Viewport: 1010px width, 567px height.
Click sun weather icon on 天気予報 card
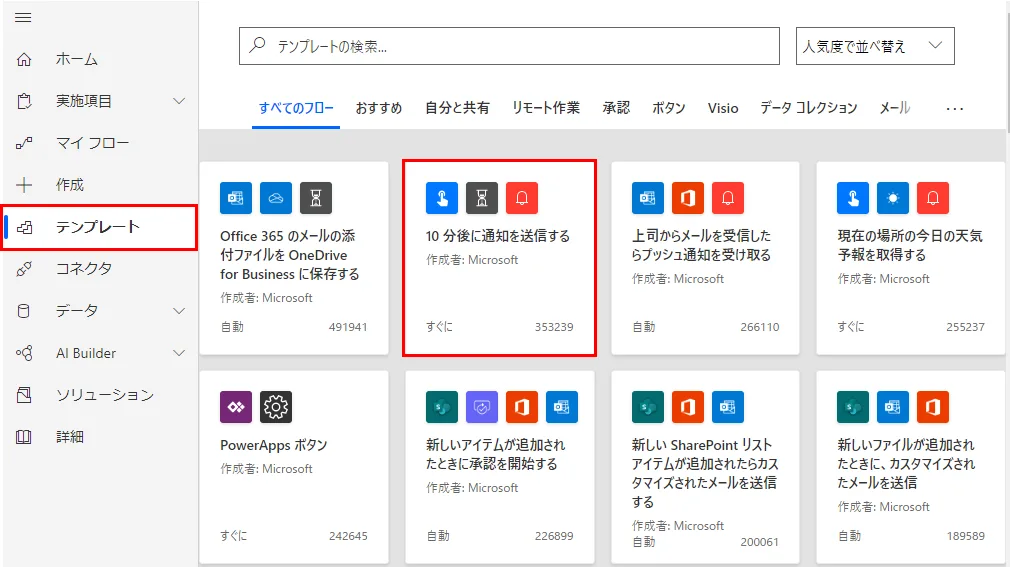tap(893, 198)
